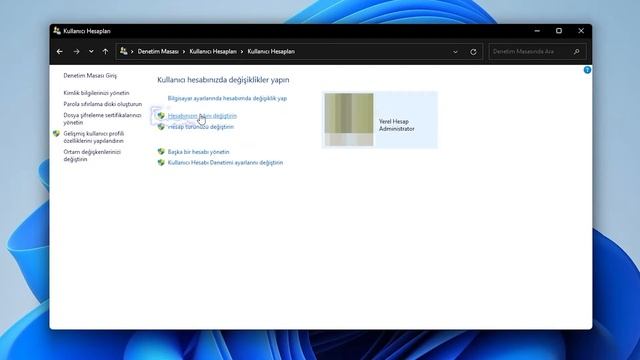Close the Kullanıcı Hesapları window
Viewport: 640px width, 360px height.
pos(581,31)
